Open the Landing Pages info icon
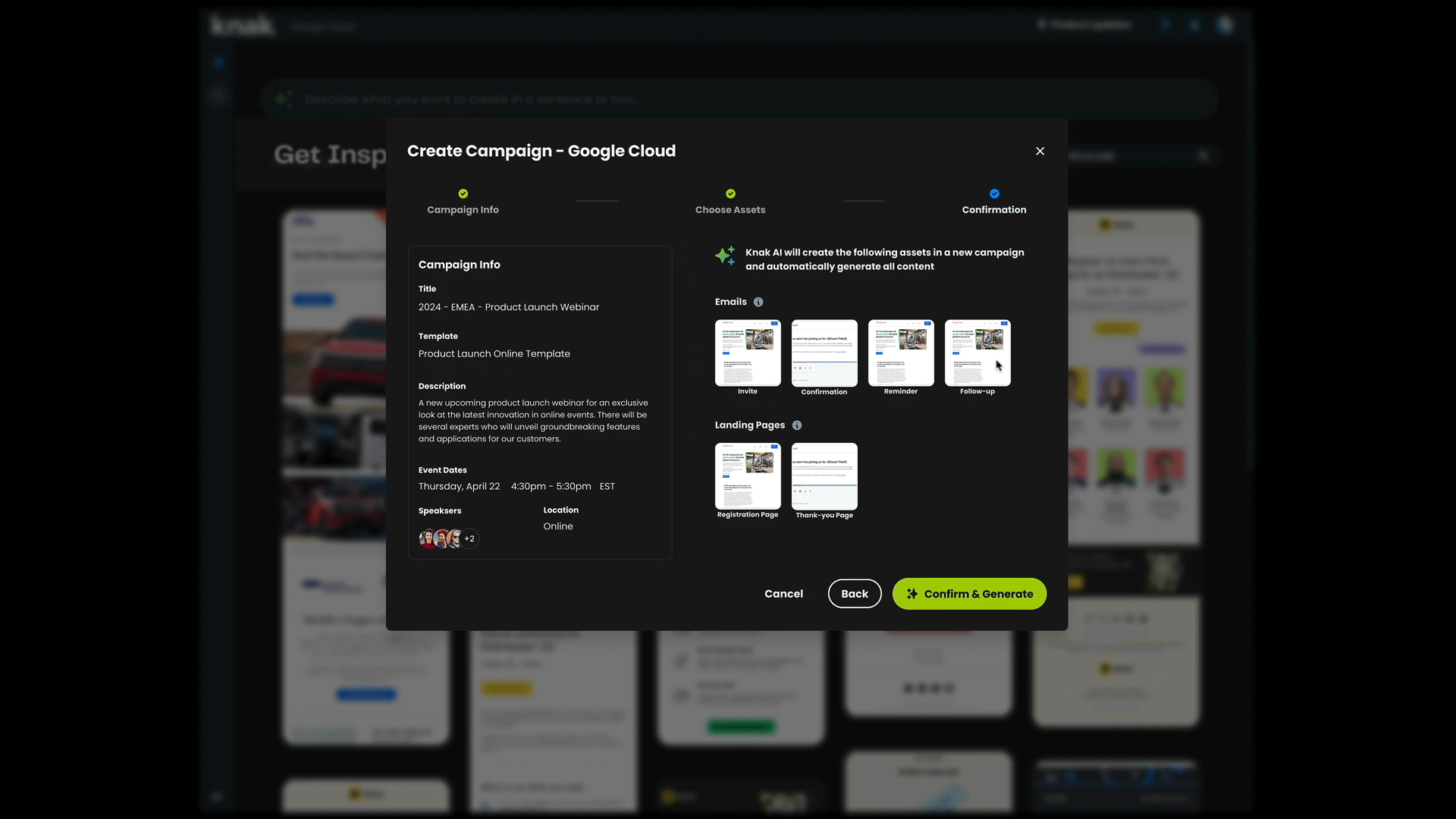Image resolution: width=1456 pixels, height=819 pixels. pyautogui.click(x=797, y=425)
